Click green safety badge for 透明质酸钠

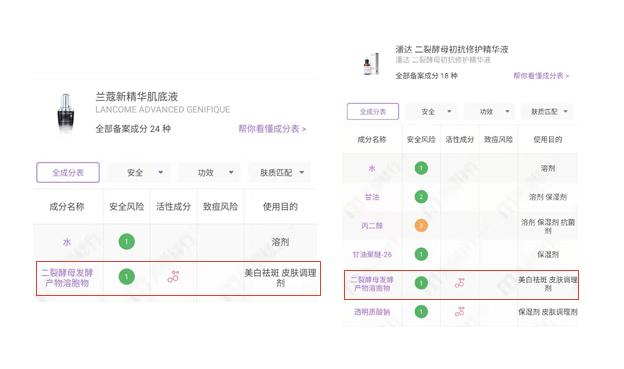[421, 311]
